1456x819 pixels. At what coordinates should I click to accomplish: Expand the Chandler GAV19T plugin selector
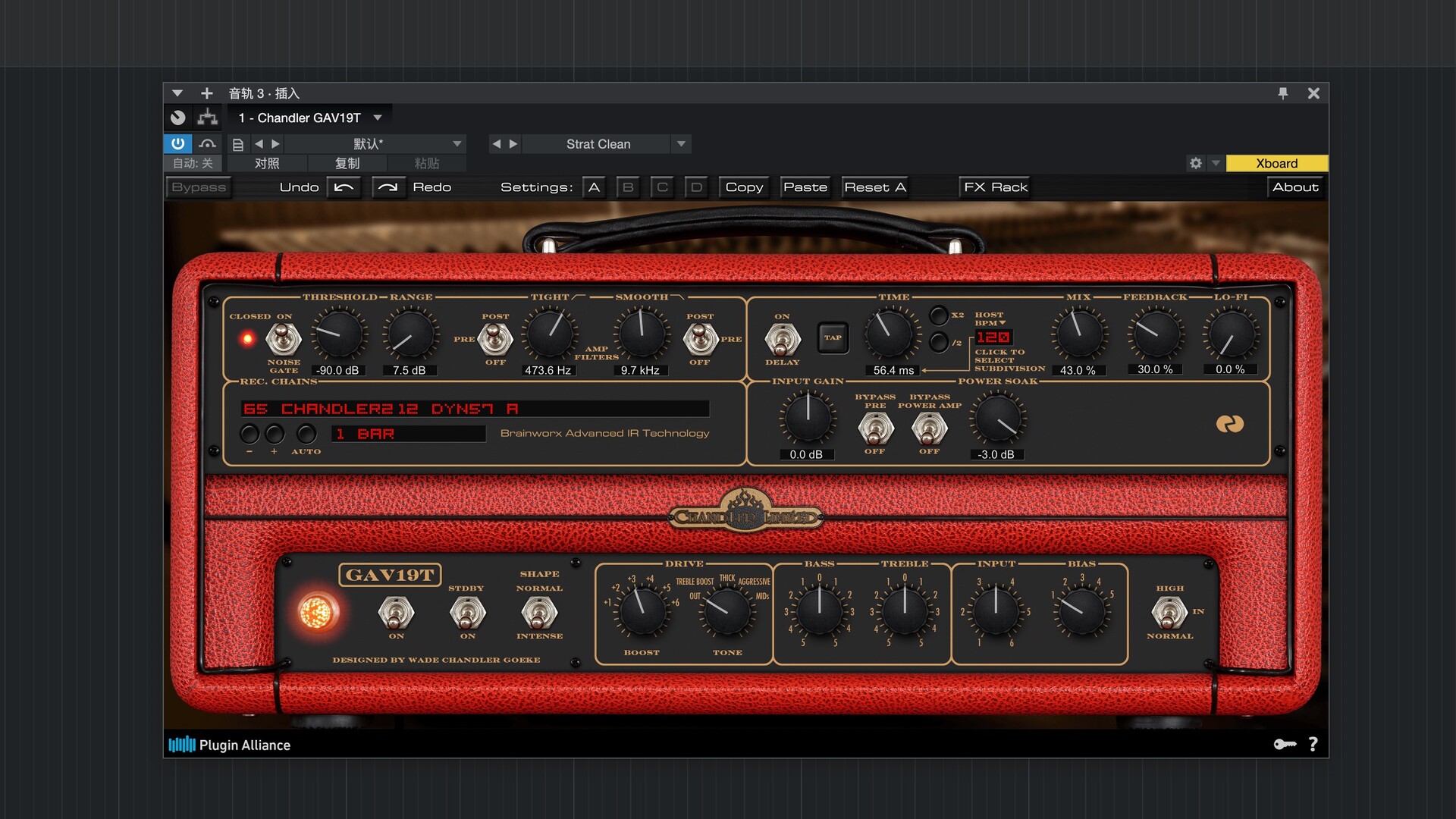pos(378,118)
